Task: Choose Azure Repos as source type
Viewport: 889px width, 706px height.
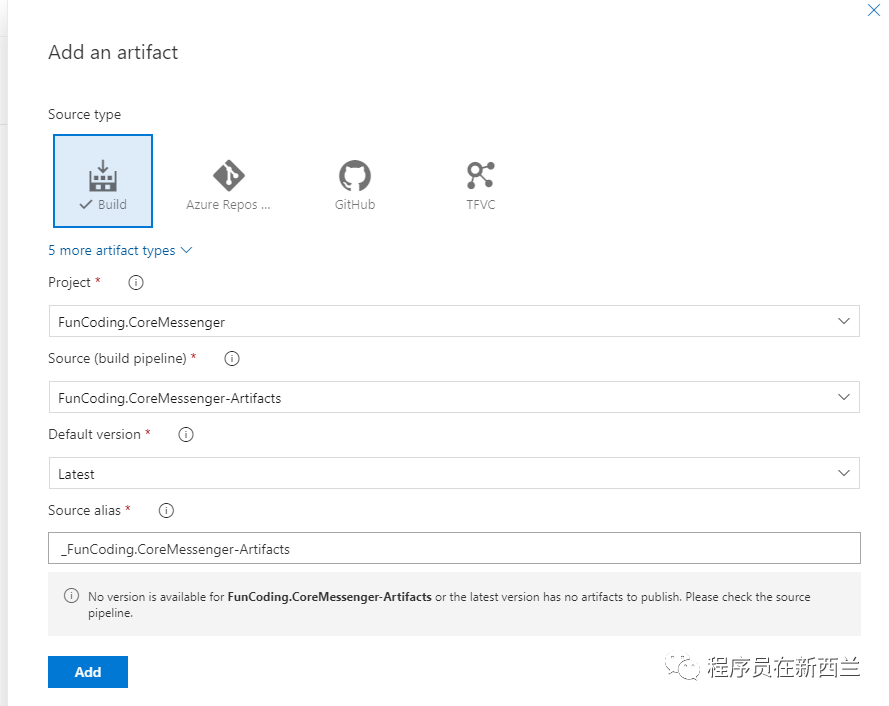Action: point(228,184)
